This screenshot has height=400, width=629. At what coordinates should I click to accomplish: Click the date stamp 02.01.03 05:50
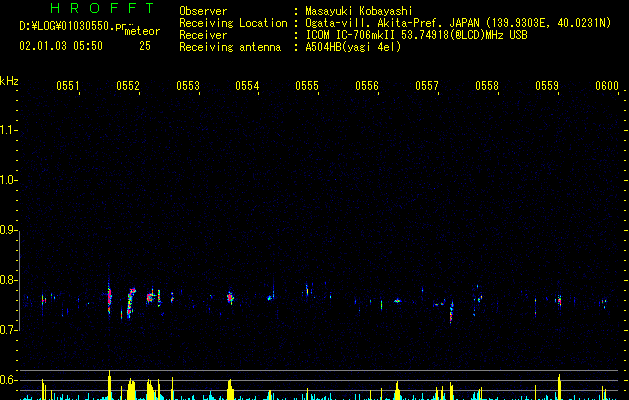pyautogui.click(x=61, y=46)
